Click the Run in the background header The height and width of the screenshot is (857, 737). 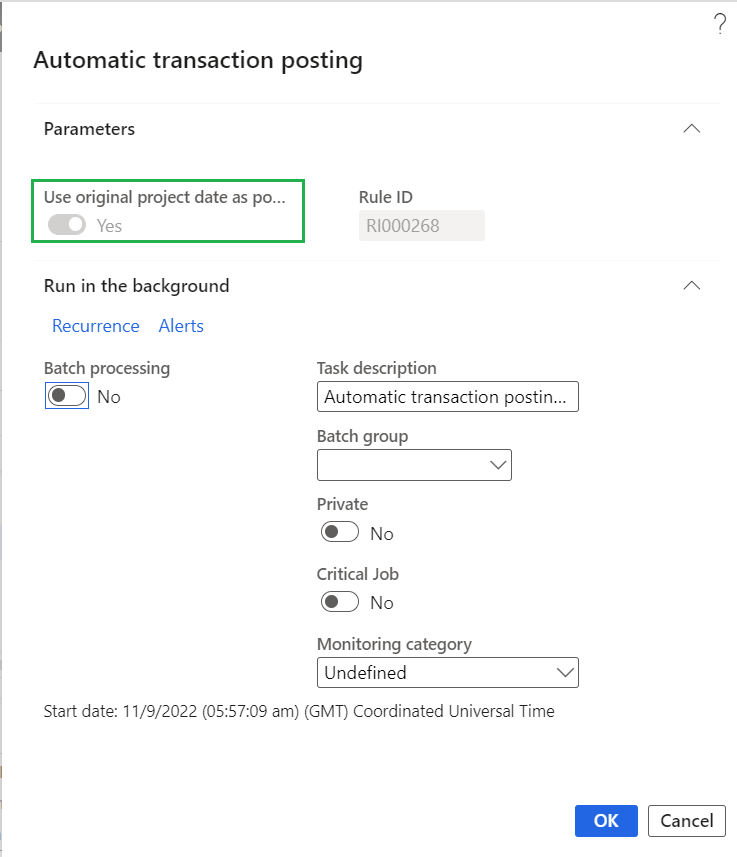coord(137,286)
